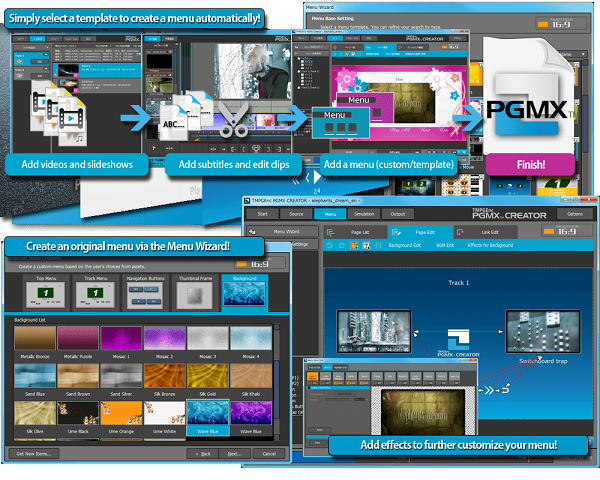Click the Background List scrollbar thumb
The width and height of the screenshot is (600, 480).
click(x=277, y=389)
